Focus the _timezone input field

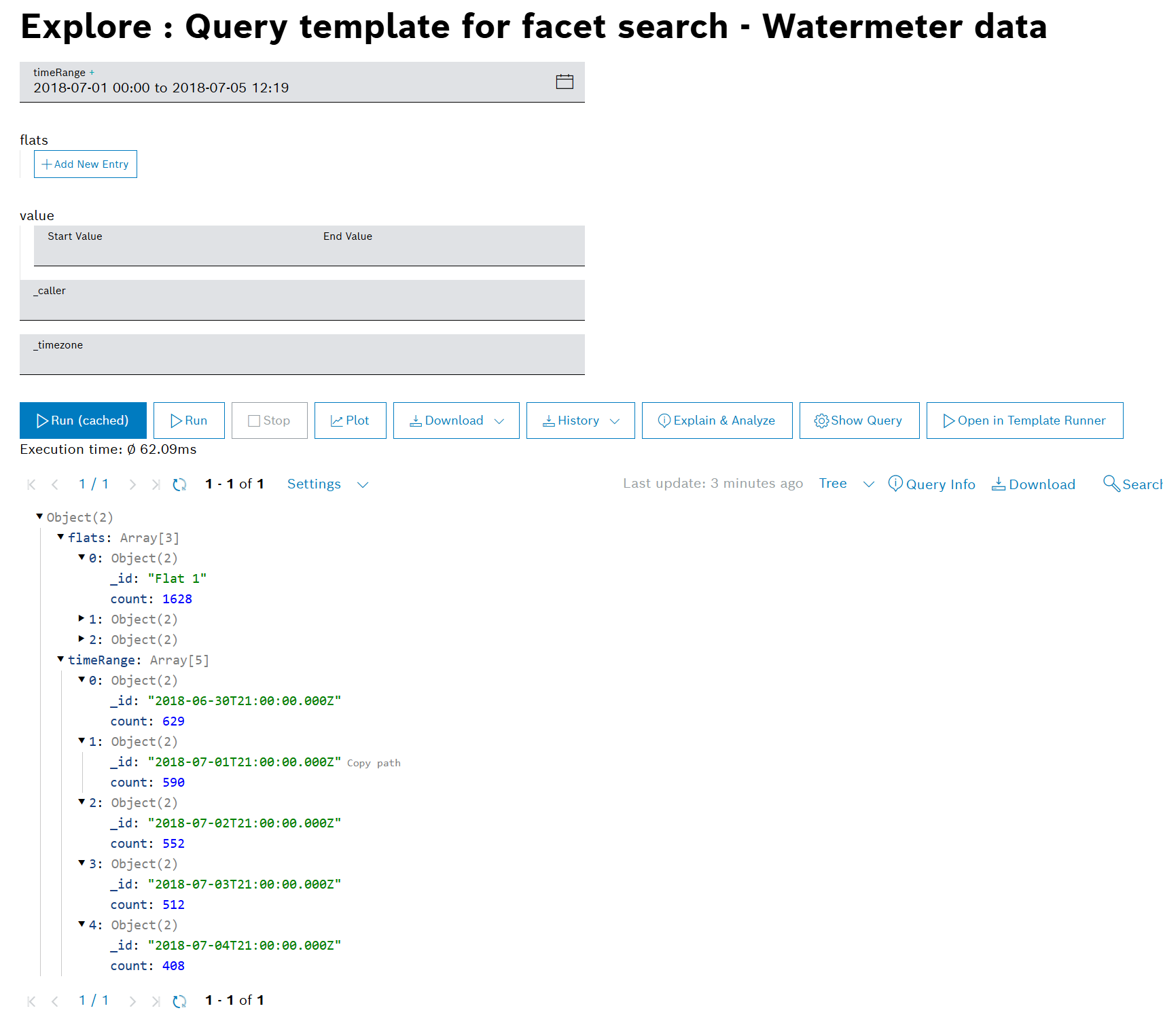pos(302,360)
